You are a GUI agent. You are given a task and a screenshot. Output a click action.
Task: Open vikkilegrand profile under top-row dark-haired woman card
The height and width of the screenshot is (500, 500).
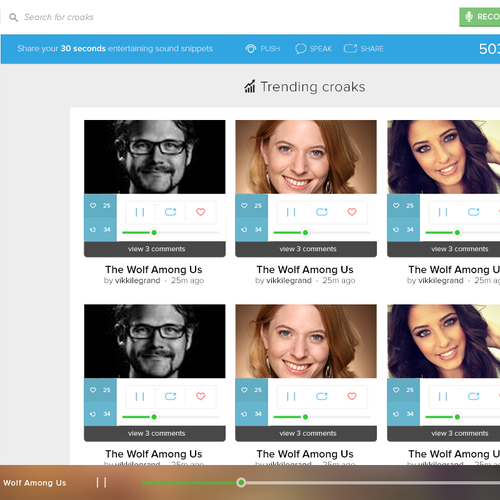(x=441, y=281)
